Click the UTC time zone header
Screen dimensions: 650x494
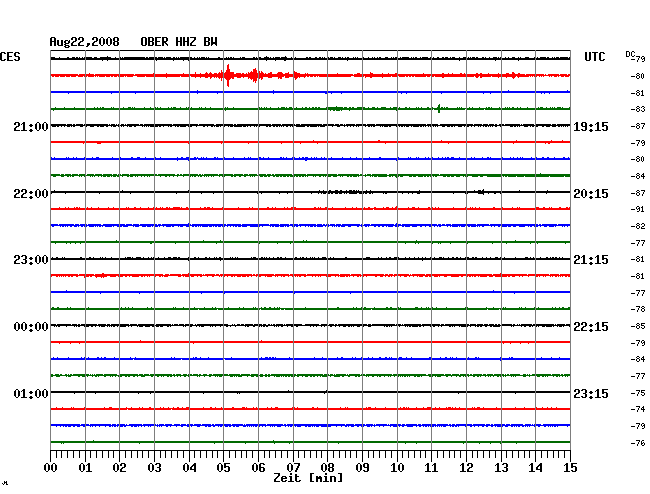click(594, 57)
